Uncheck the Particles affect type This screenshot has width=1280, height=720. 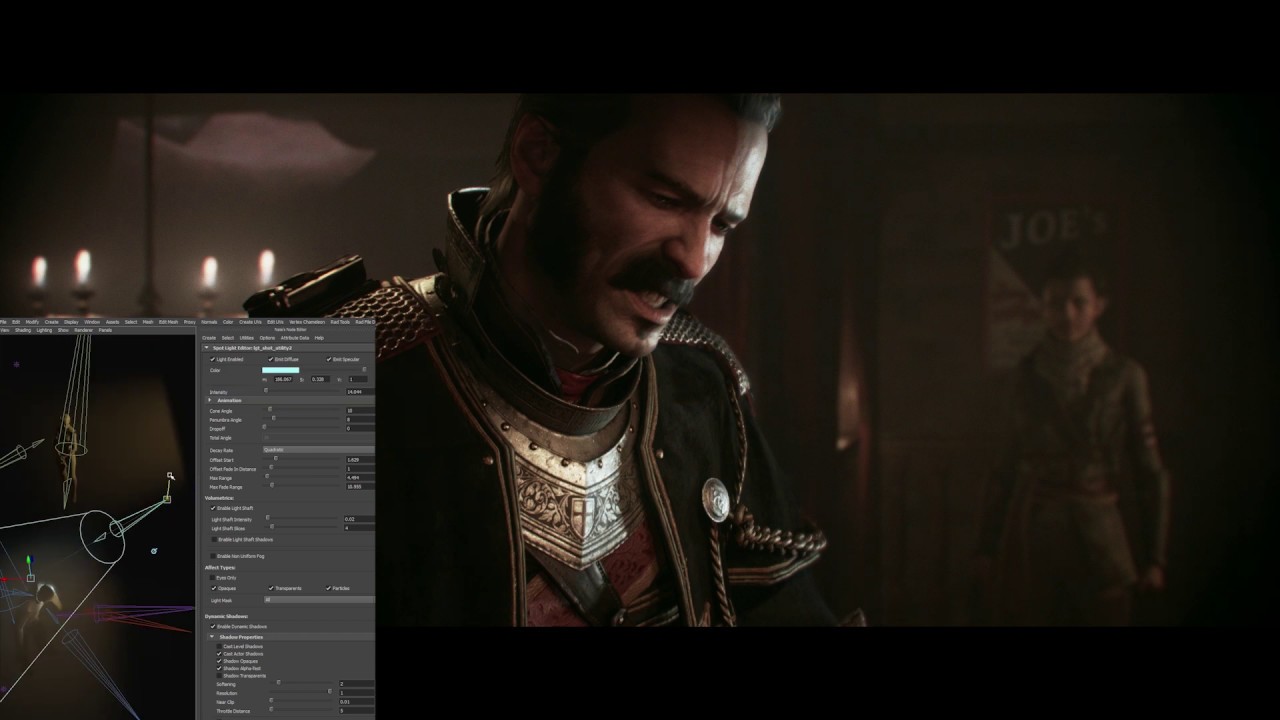329,588
